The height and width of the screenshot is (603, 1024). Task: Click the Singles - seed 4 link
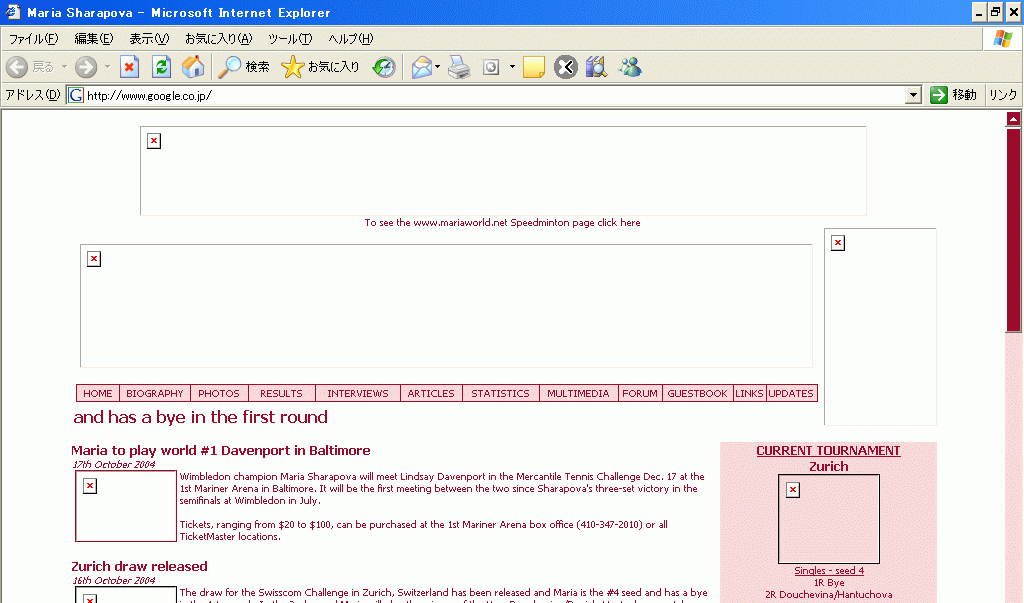[x=829, y=570]
